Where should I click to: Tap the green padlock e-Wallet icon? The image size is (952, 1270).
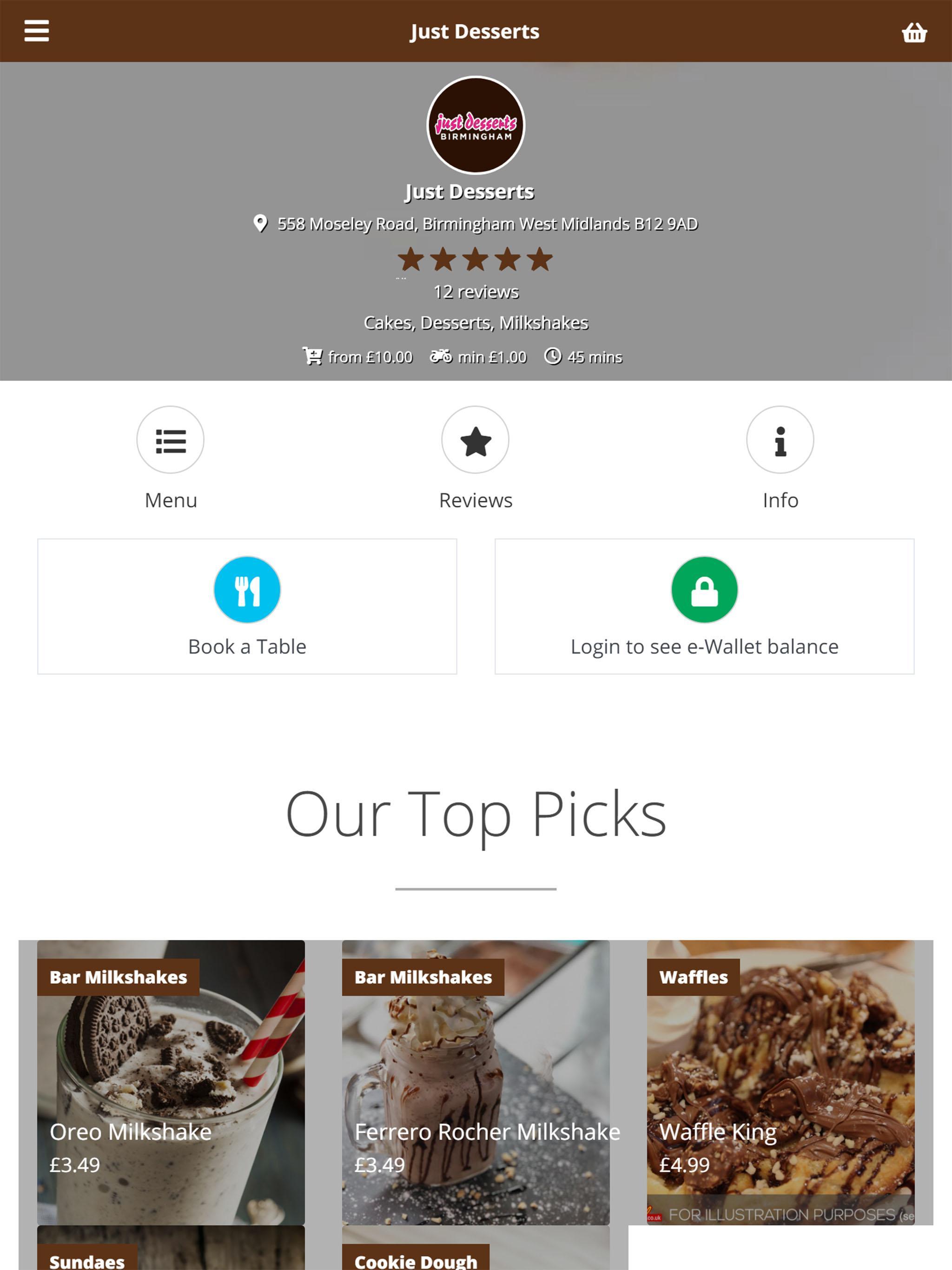[705, 589]
